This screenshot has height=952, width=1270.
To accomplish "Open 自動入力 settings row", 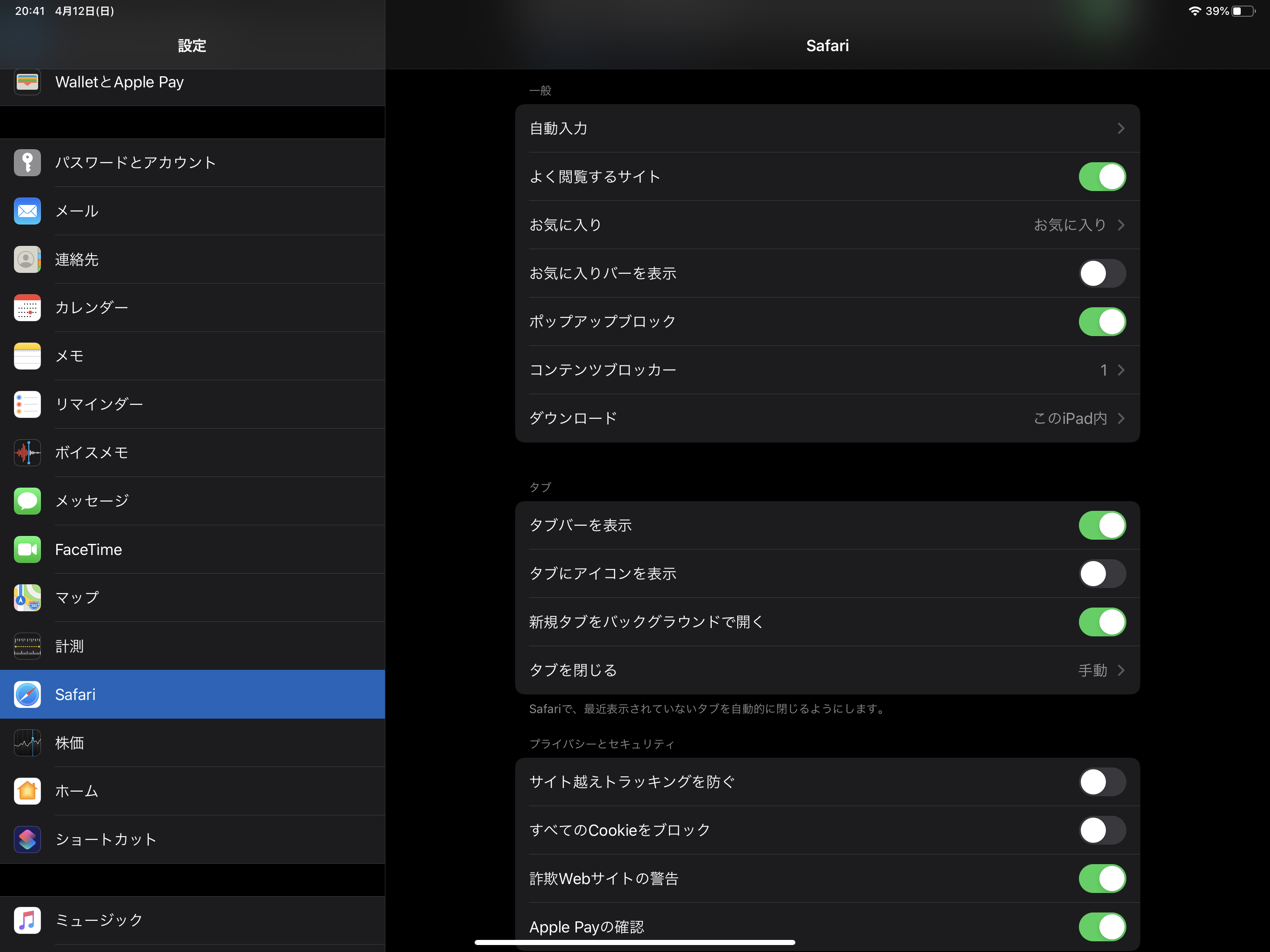I will 827,128.
